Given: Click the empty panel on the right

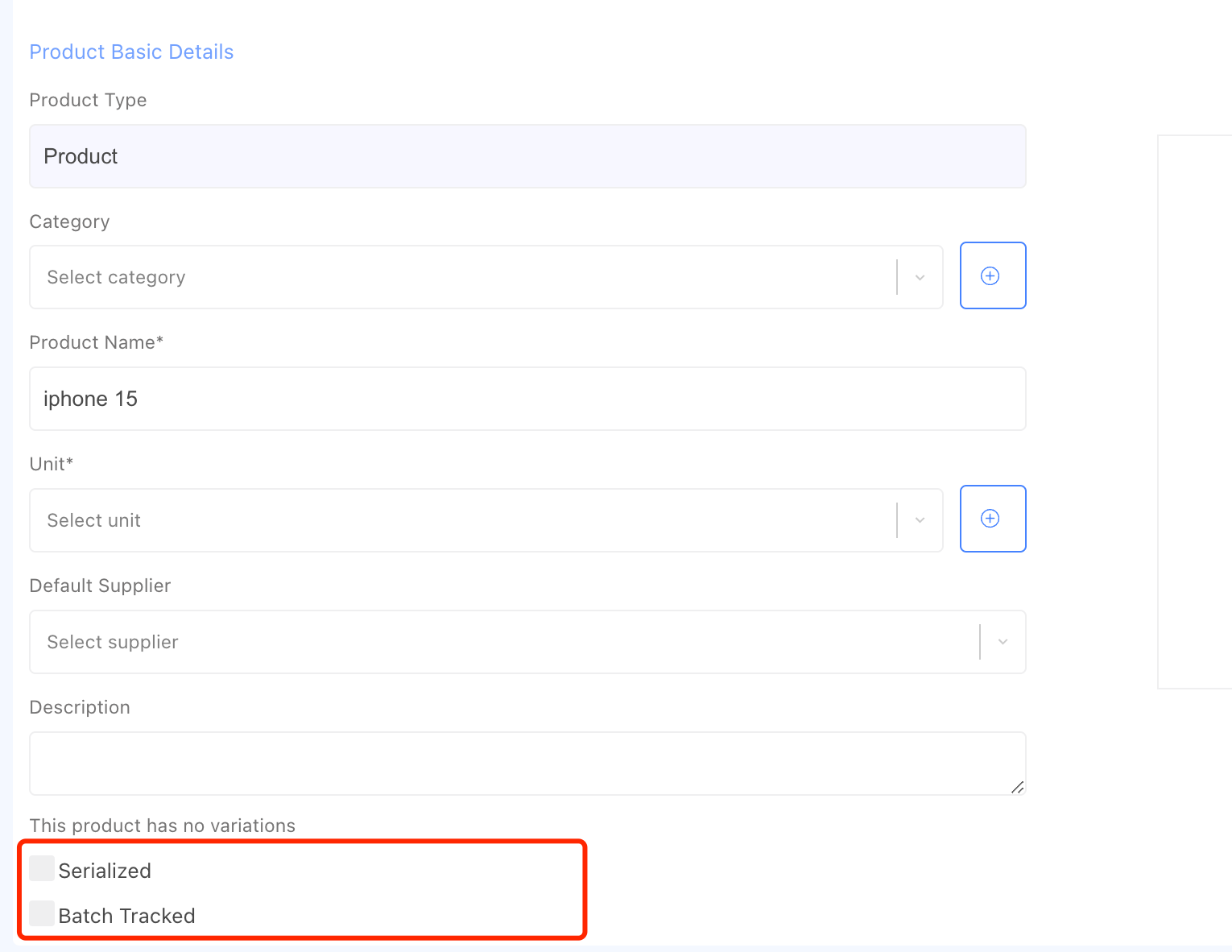Looking at the screenshot, I should pyautogui.click(x=1195, y=411).
